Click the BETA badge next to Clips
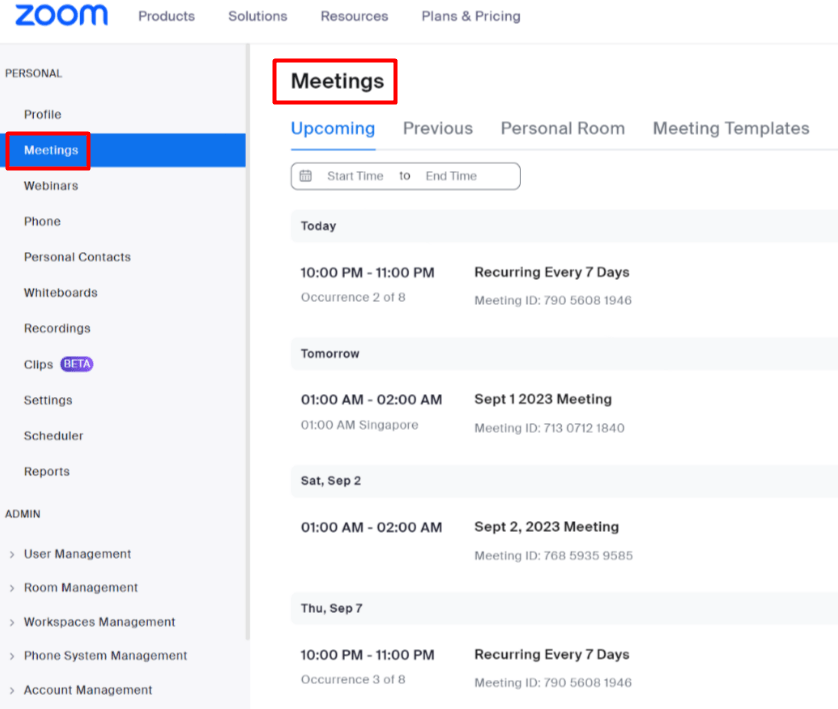 77,364
